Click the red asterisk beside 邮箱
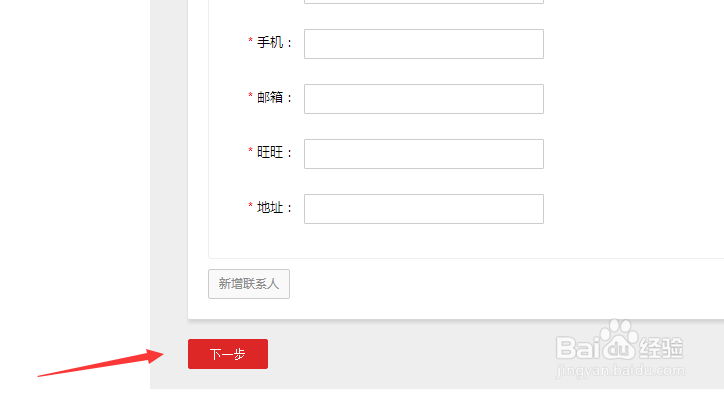This screenshot has height=396, width=724. click(250, 96)
